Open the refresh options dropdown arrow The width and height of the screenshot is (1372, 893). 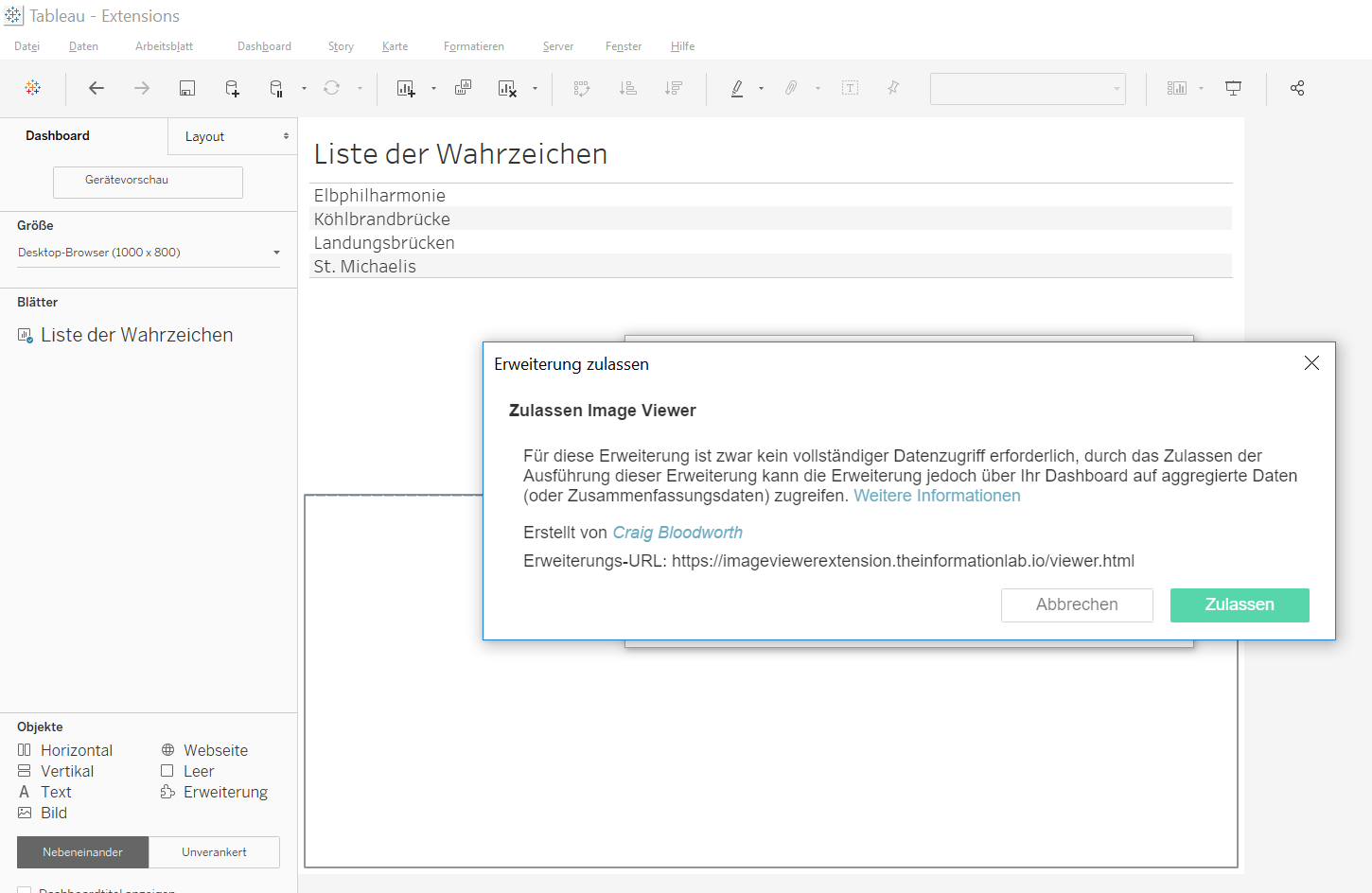click(x=360, y=89)
